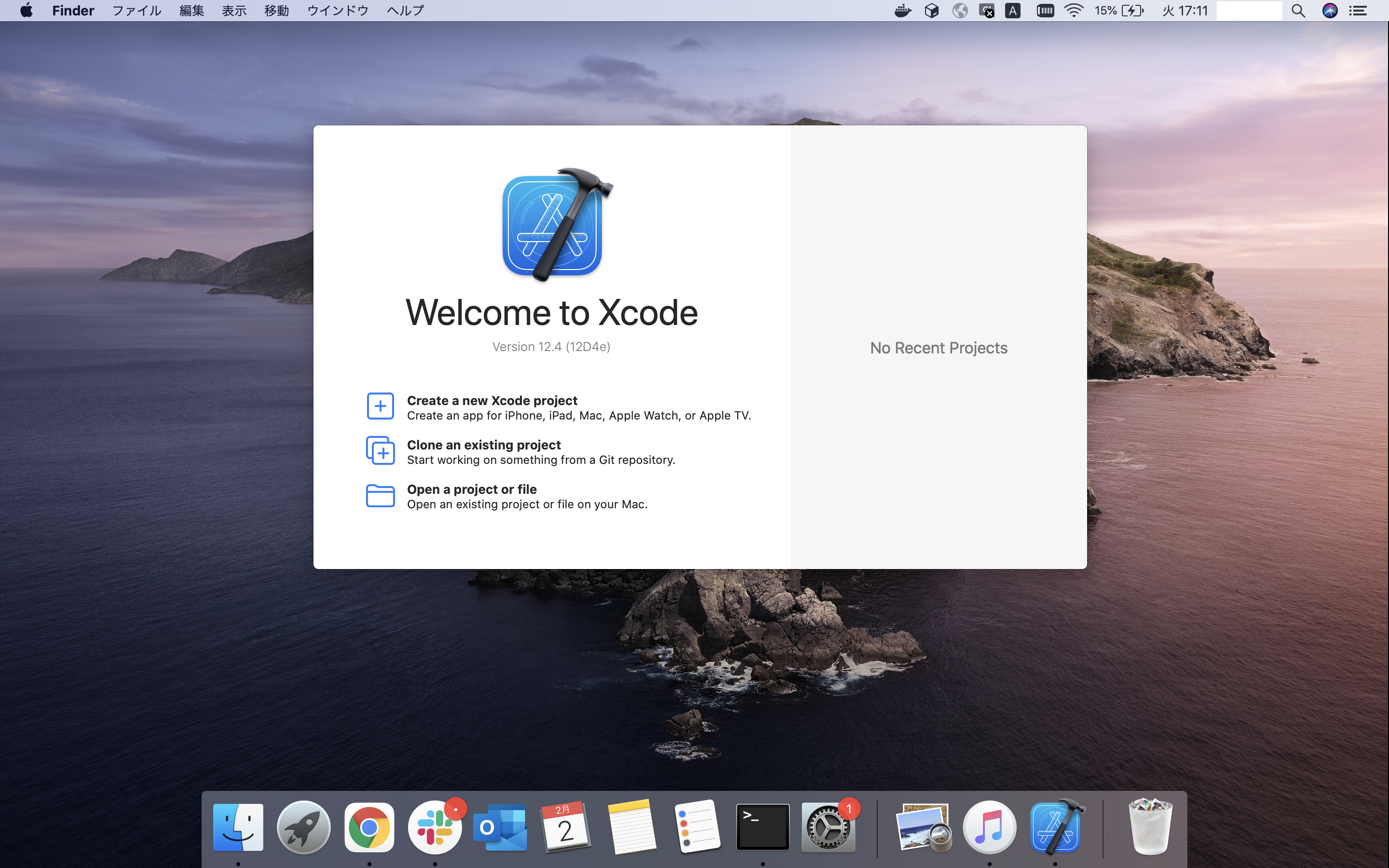
Task: Activate Siri from menu bar
Action: coord(1330,10)
